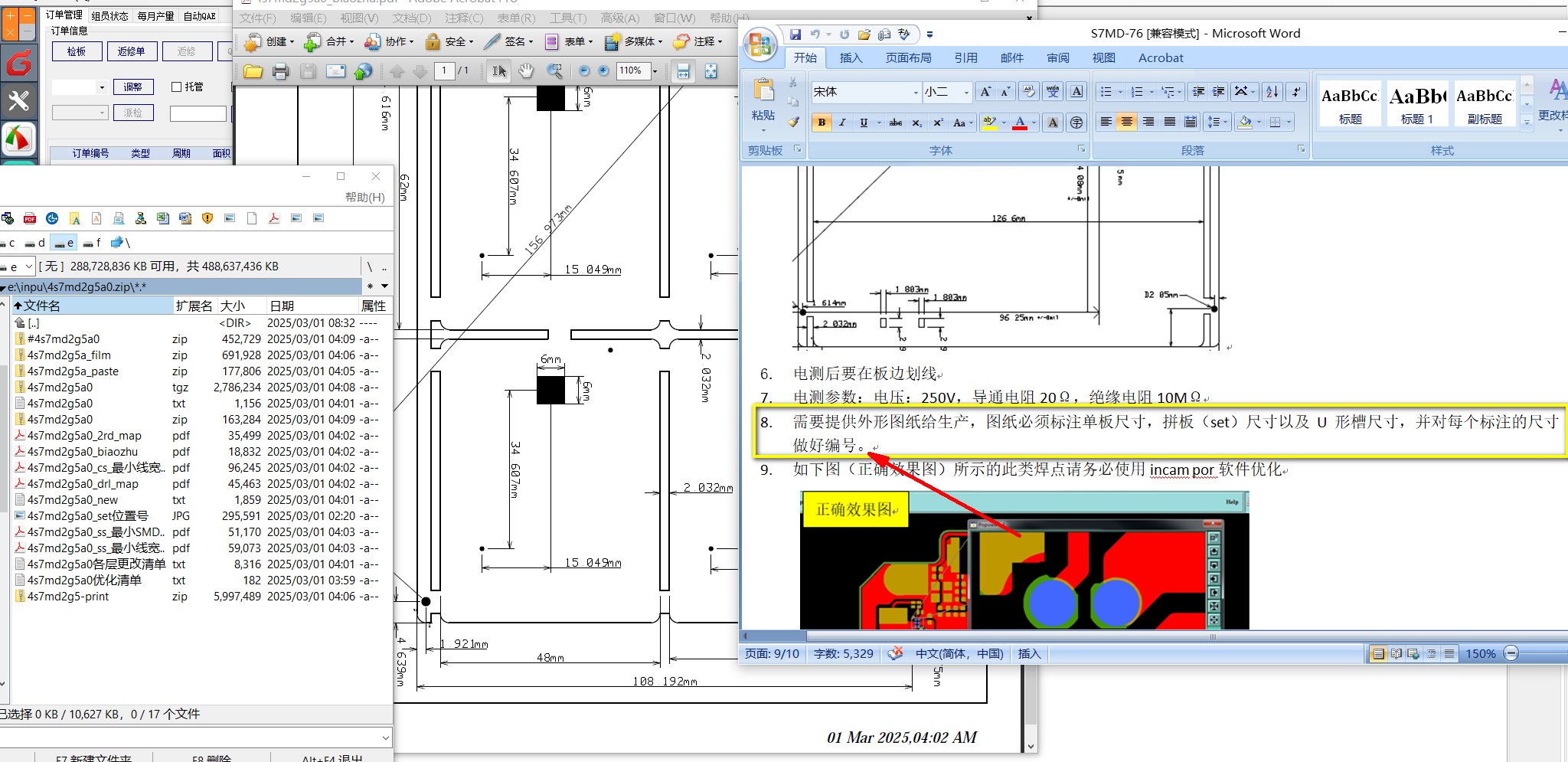Enable the 托管 checkbox
This screenshot has height=762, width=1568.
coord(176,87)
